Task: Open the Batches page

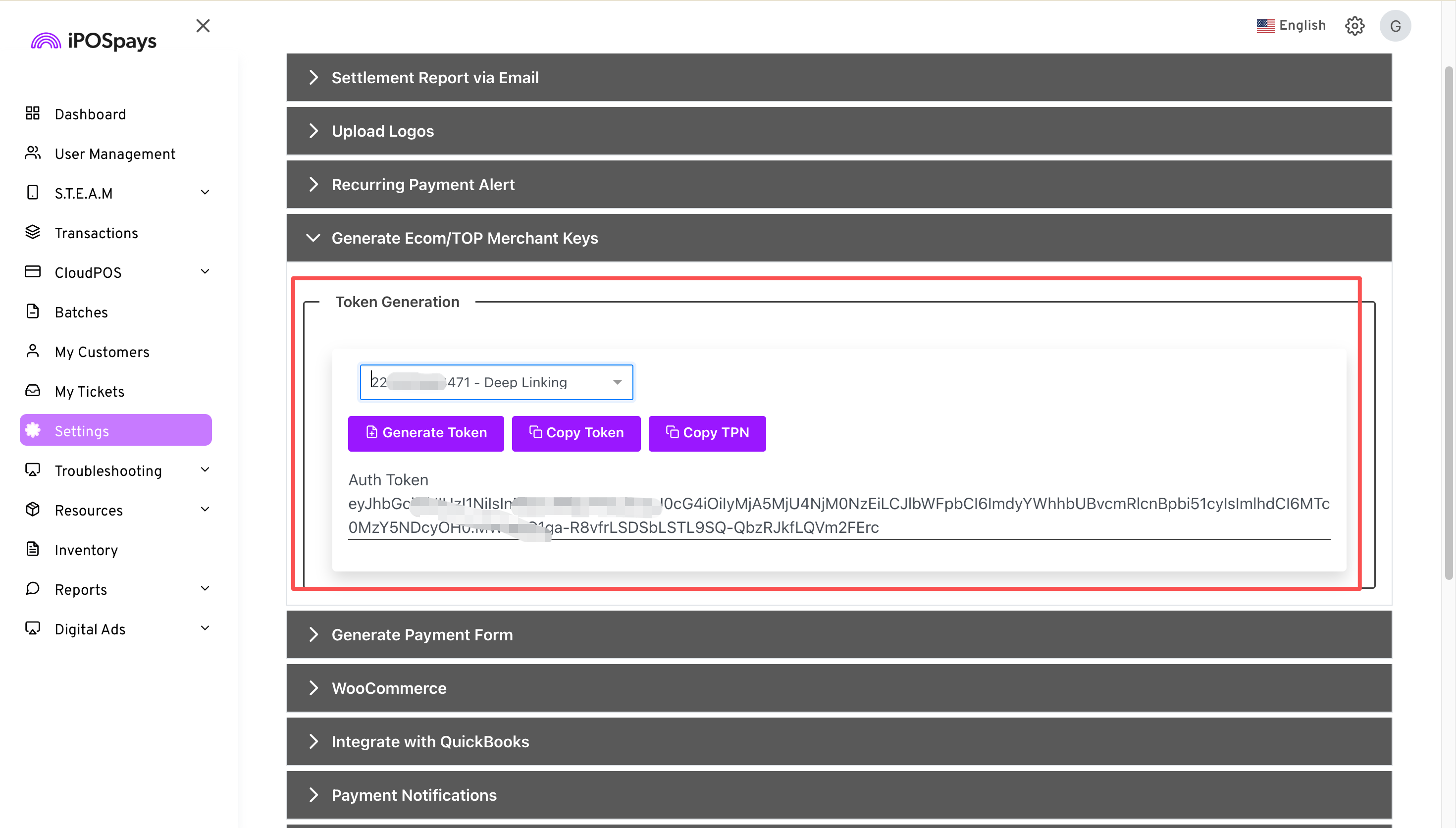Action: (81, 311)
